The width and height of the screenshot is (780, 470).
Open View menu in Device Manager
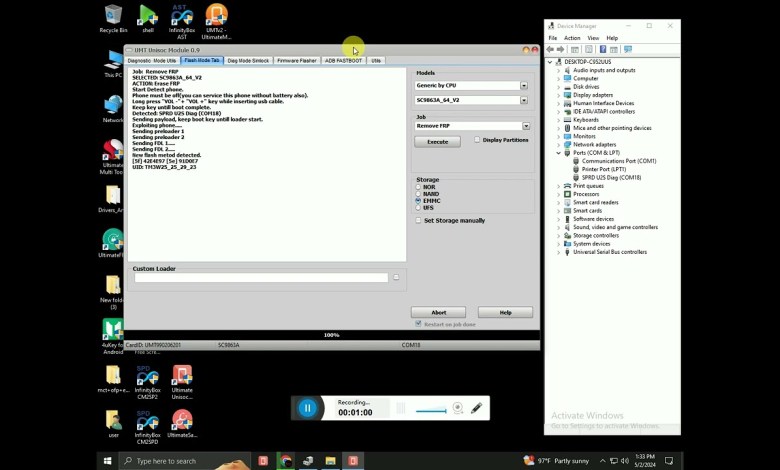[593, 38]
